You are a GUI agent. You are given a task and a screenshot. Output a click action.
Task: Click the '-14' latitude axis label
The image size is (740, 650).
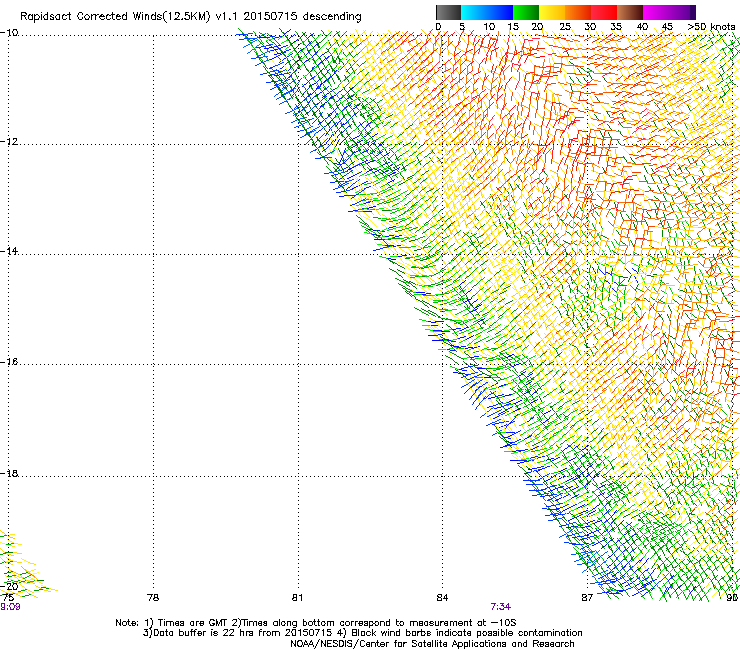click(x=9, y=252)
